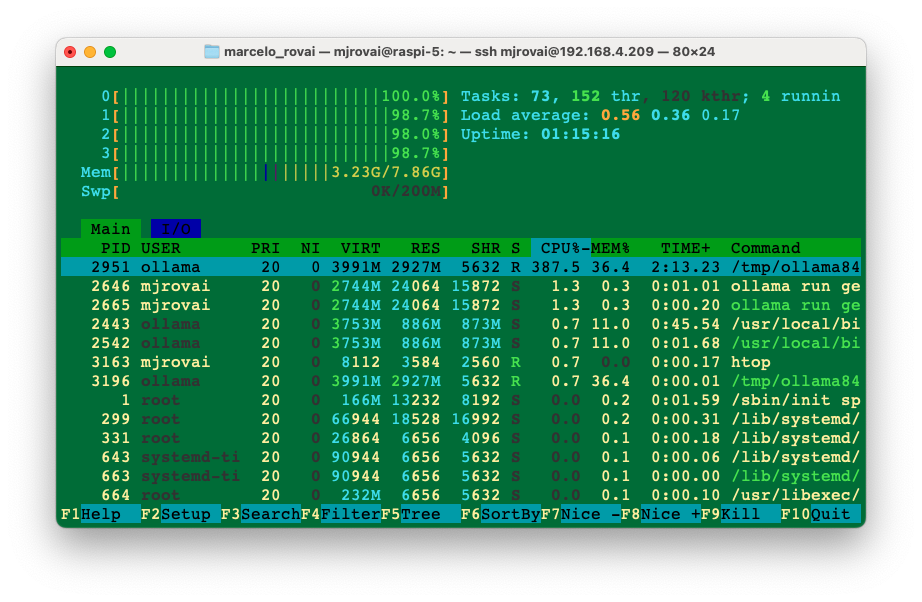
Task: Sort by CPU% column header
Action: pos(560,248)
